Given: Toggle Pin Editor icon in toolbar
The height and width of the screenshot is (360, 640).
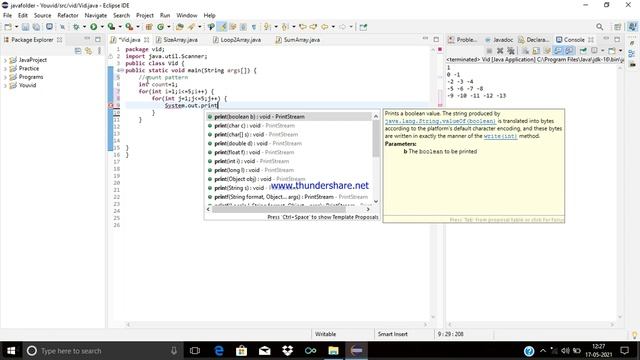Looking at the screenshot, I should (363, 27).
